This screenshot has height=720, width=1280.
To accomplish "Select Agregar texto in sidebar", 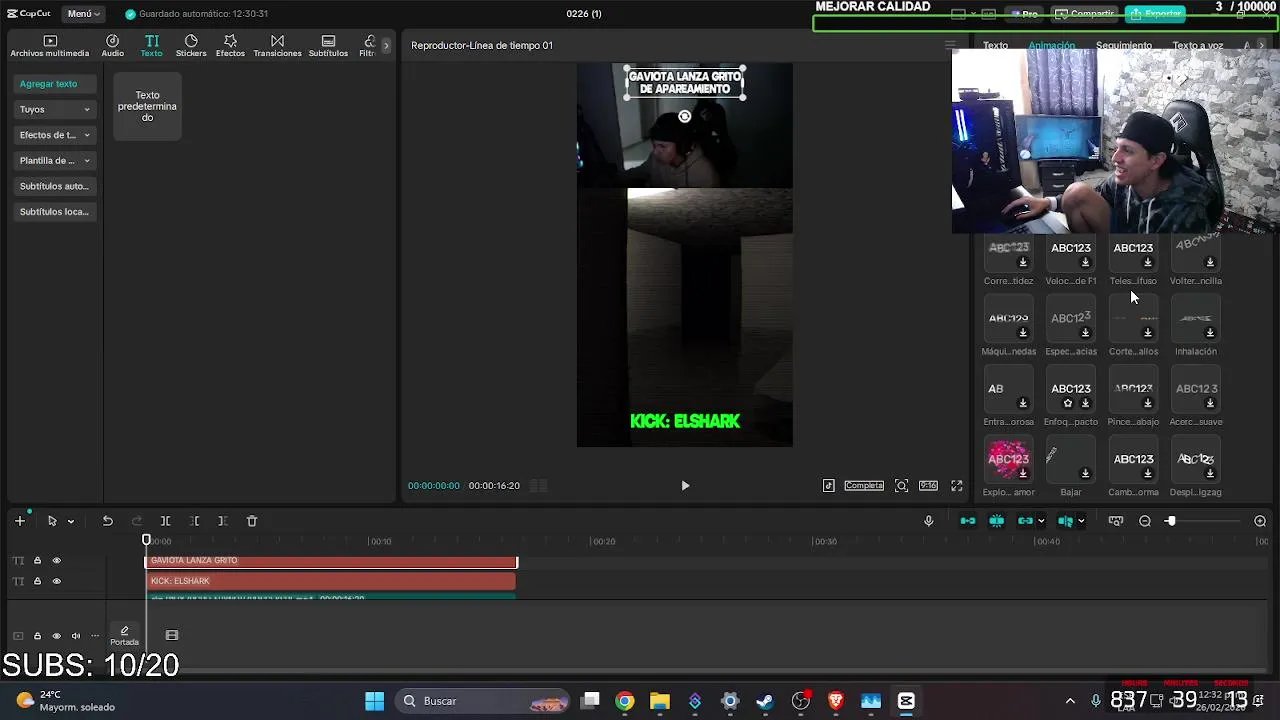I will click(x=55, y=84).
